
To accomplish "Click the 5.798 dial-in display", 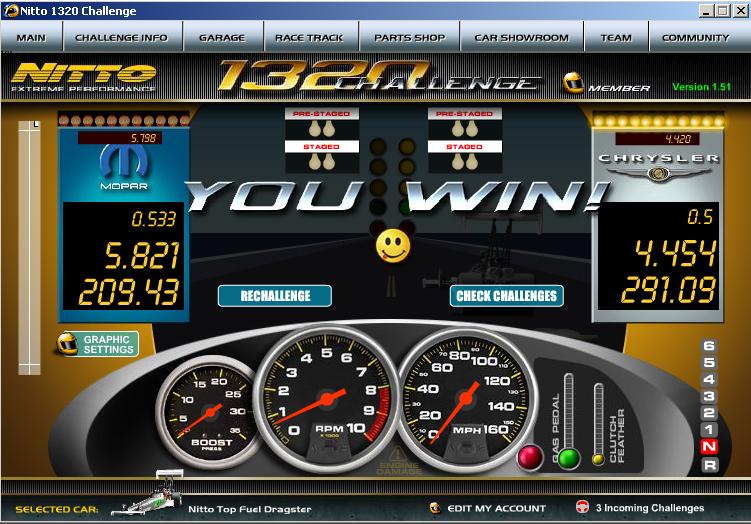I will (x=120, y=138).
